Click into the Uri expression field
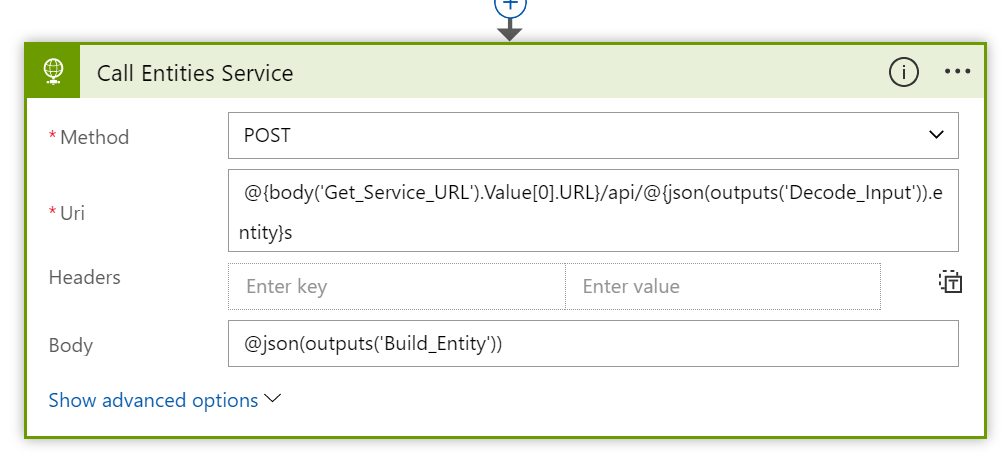 coord(593,212)
